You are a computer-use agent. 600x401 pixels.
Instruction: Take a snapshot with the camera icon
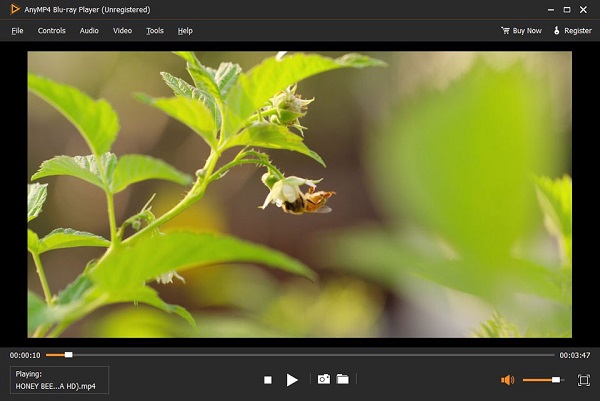click(x=323, y=380)
